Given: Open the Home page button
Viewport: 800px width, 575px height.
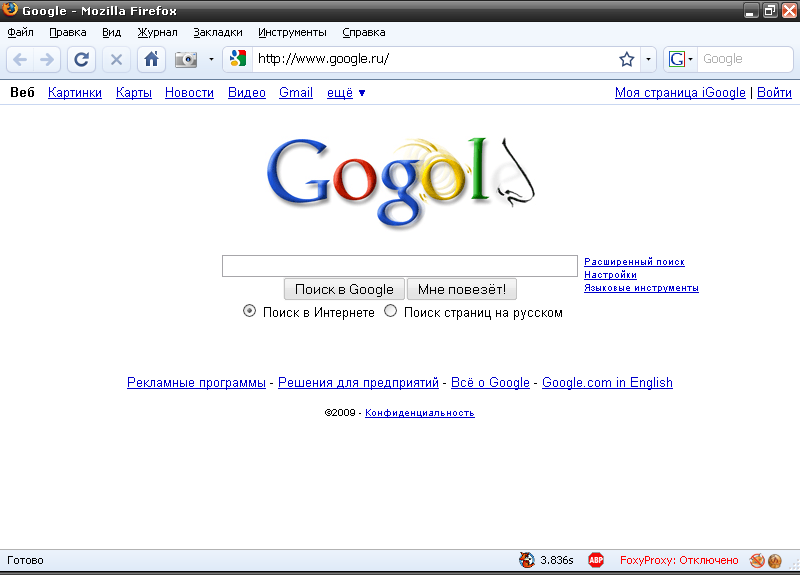Looking at the screenshot, I should tap(151, 60).
